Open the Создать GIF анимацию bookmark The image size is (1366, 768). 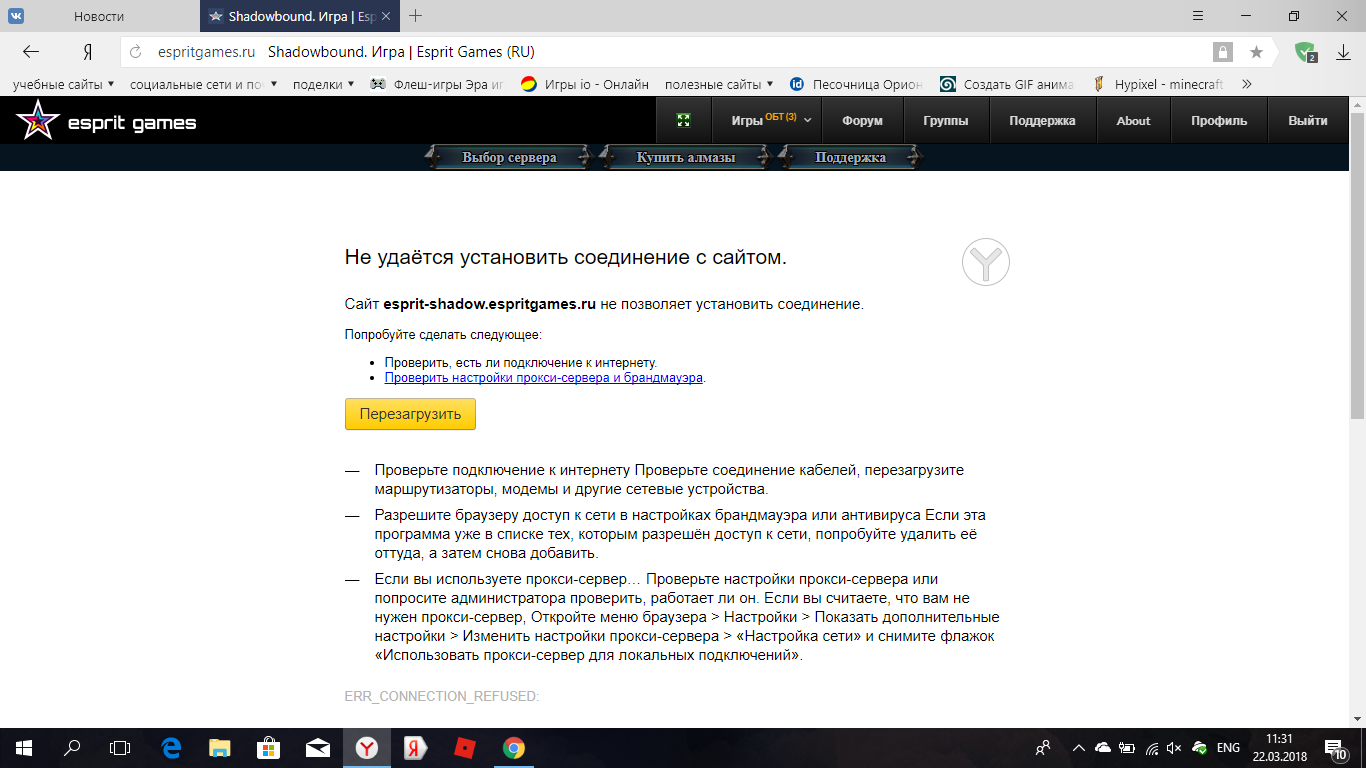tap(1007, 85)
